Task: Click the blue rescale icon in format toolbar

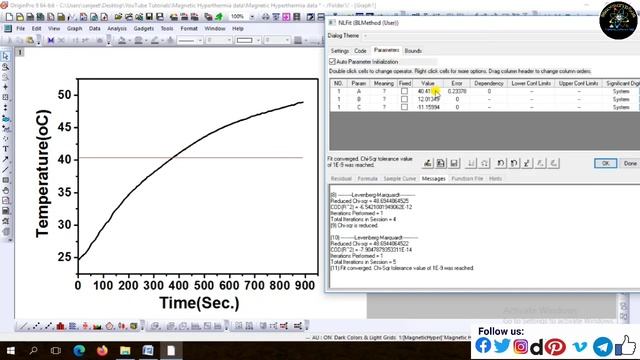Action: (51, 40)
